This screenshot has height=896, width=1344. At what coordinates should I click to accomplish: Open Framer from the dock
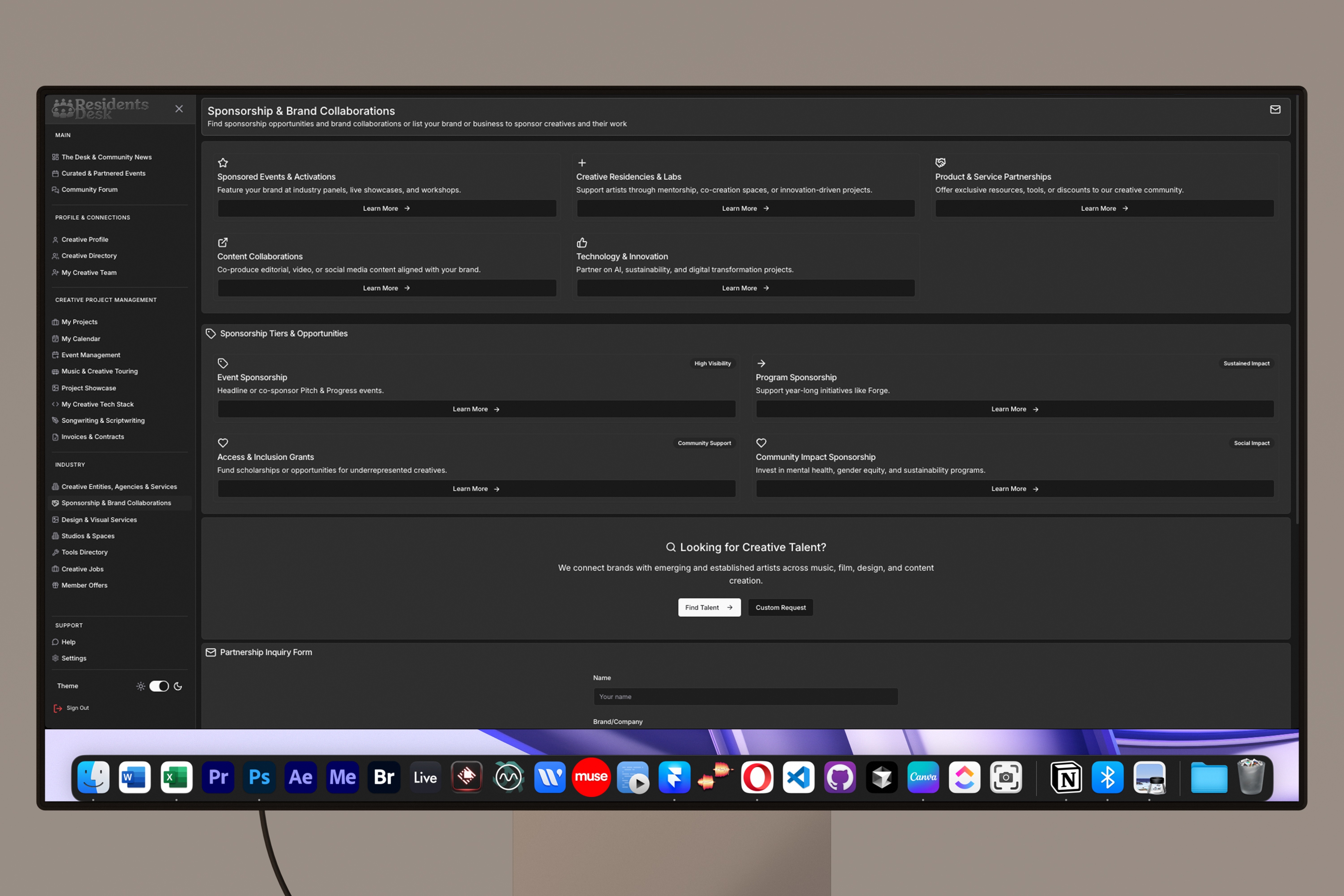pos(674,777)
